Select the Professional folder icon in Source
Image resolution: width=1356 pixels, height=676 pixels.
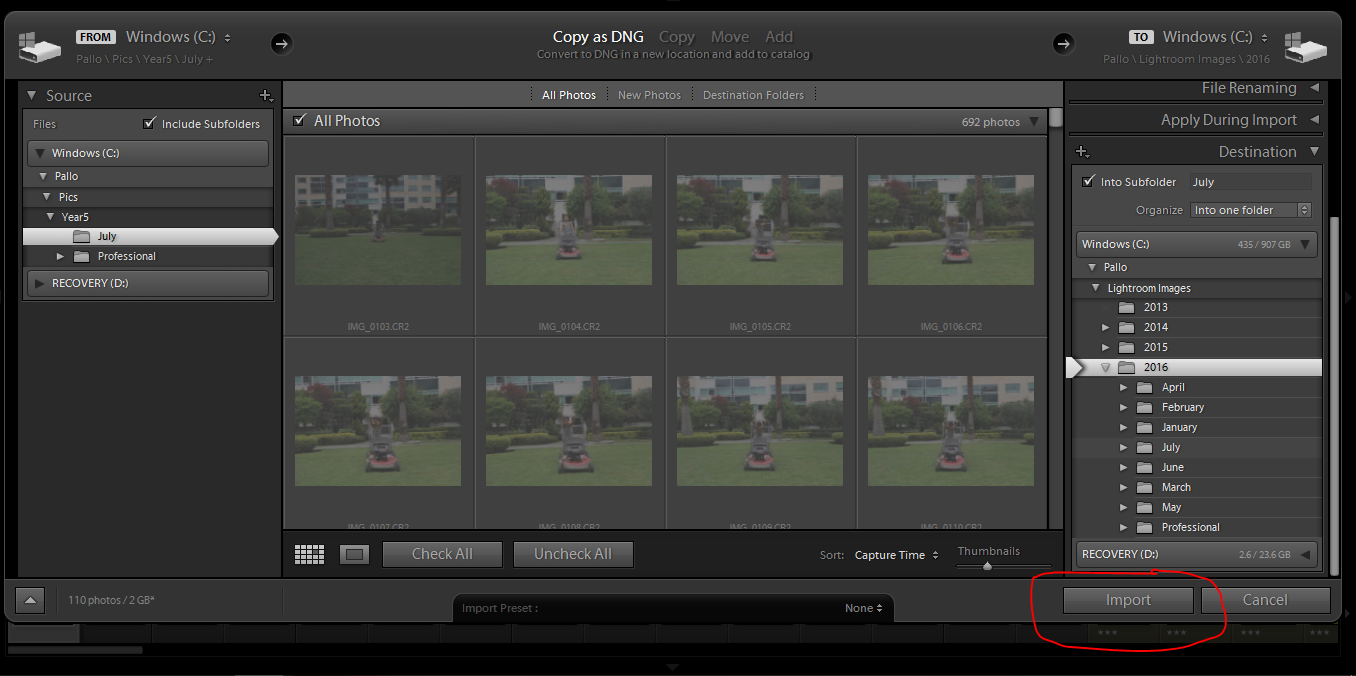click(82, 256)
